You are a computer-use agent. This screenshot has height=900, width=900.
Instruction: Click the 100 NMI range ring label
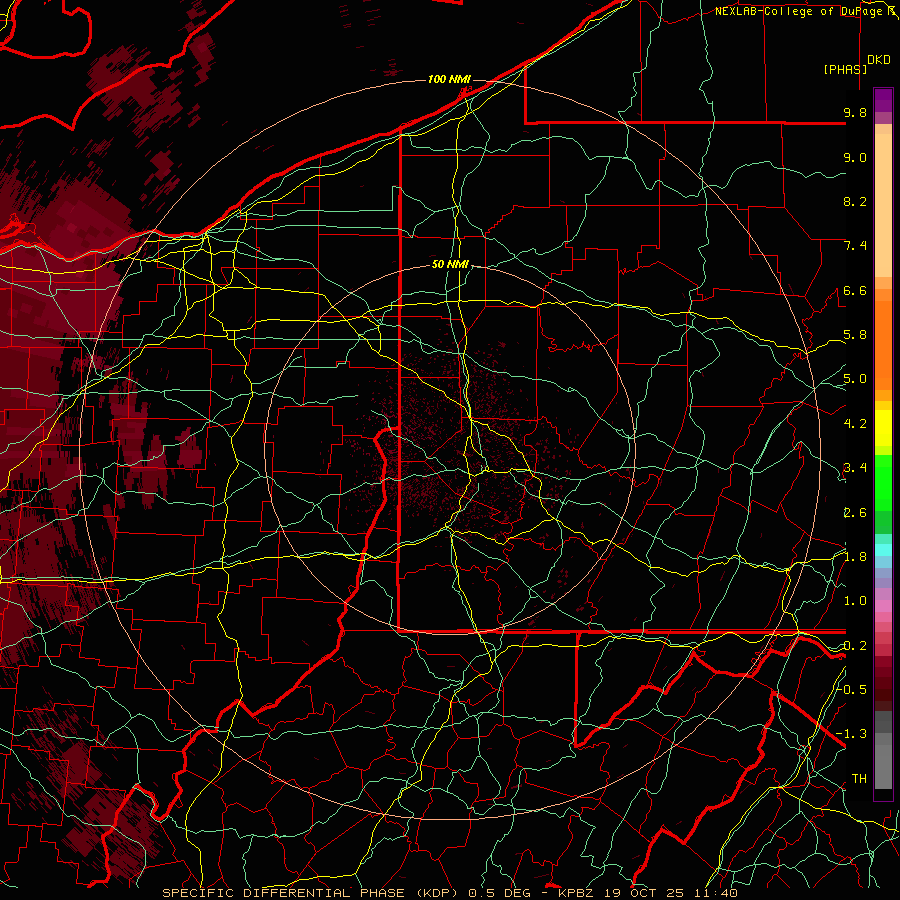tap(449, 79)
